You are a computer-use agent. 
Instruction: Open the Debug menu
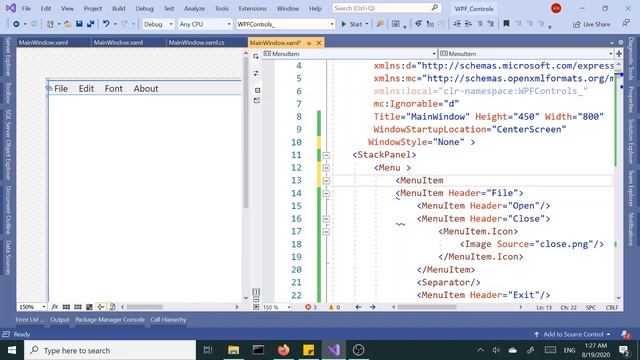[144, 8]
